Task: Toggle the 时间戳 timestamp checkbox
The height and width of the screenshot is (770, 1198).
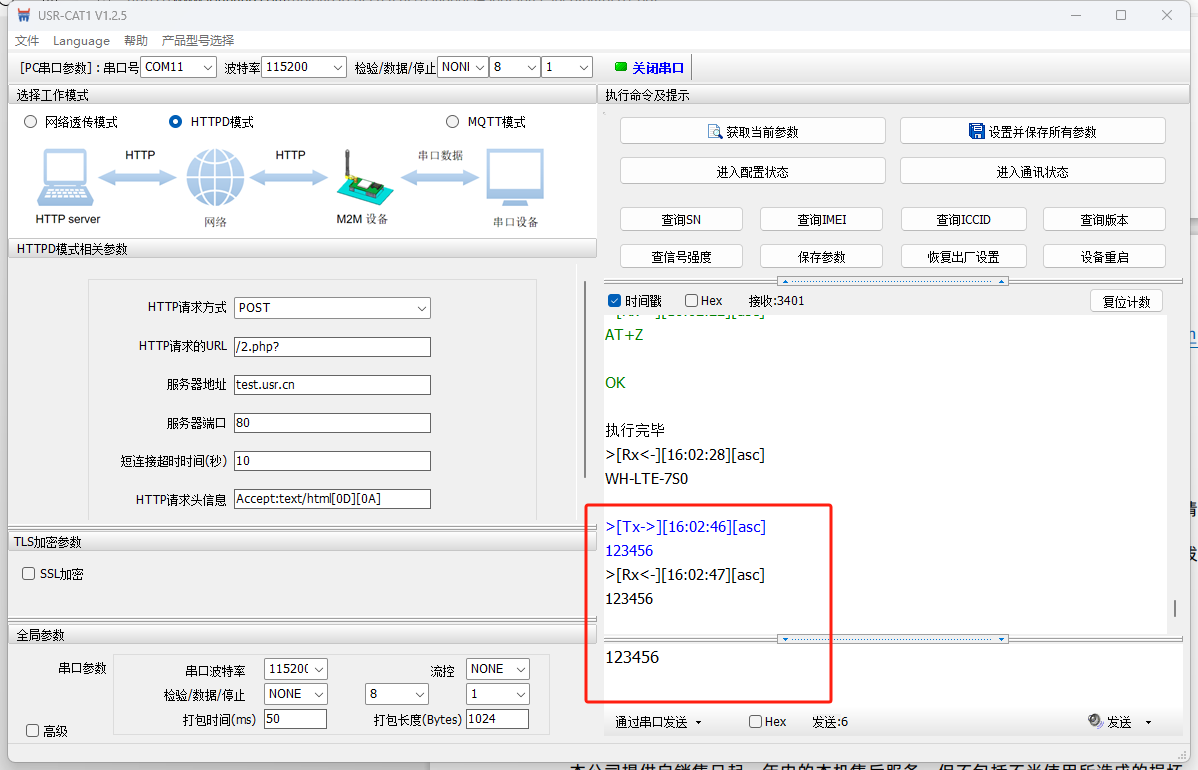Action: click(614, 301)
